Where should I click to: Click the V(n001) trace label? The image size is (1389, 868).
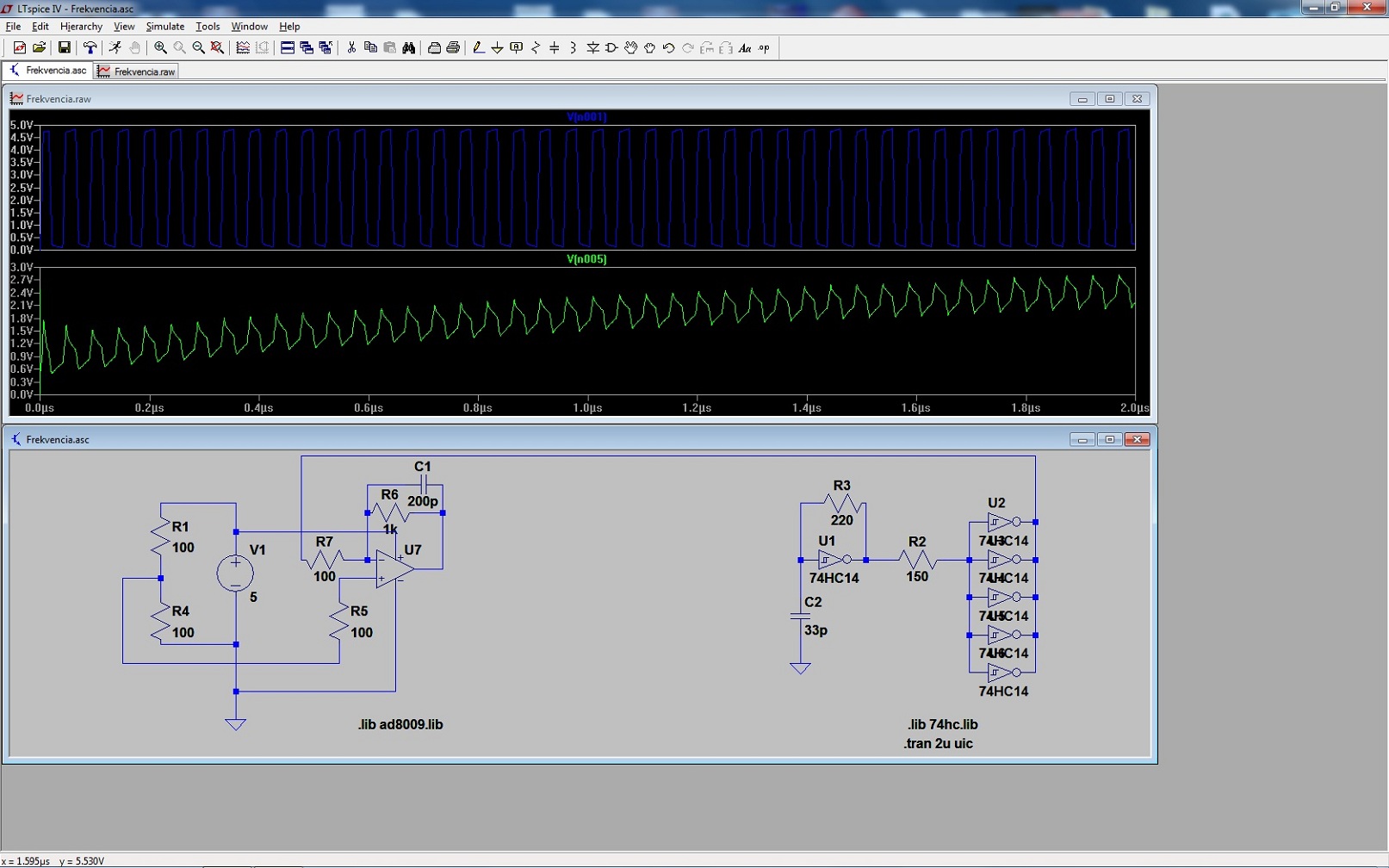[586, 117]
